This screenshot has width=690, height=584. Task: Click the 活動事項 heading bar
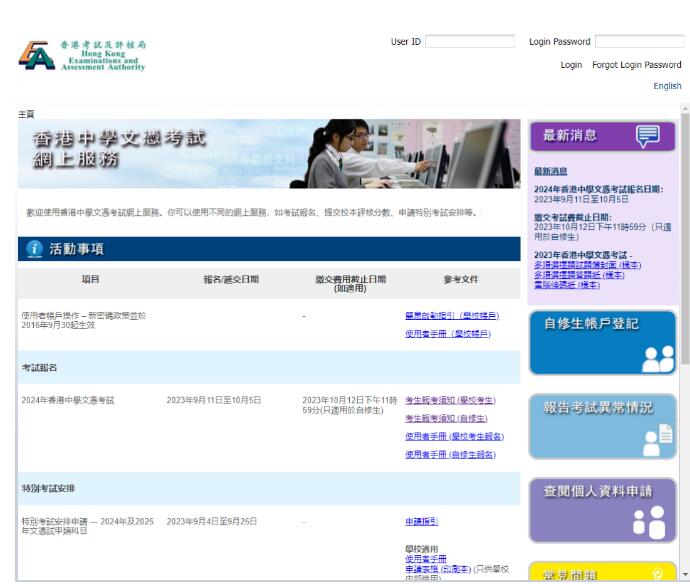pos(269,249)
